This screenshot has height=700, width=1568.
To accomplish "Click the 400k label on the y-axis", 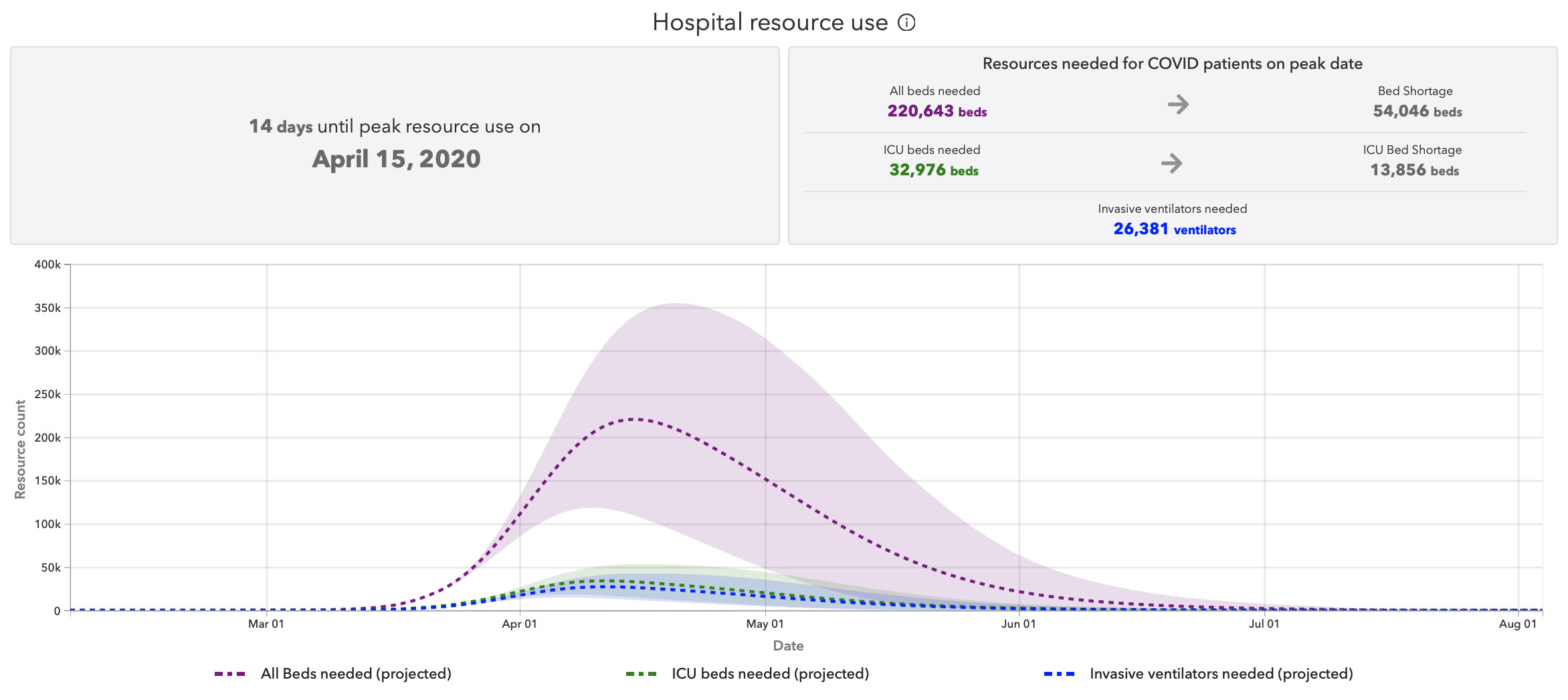I will (x=47, y=264).
